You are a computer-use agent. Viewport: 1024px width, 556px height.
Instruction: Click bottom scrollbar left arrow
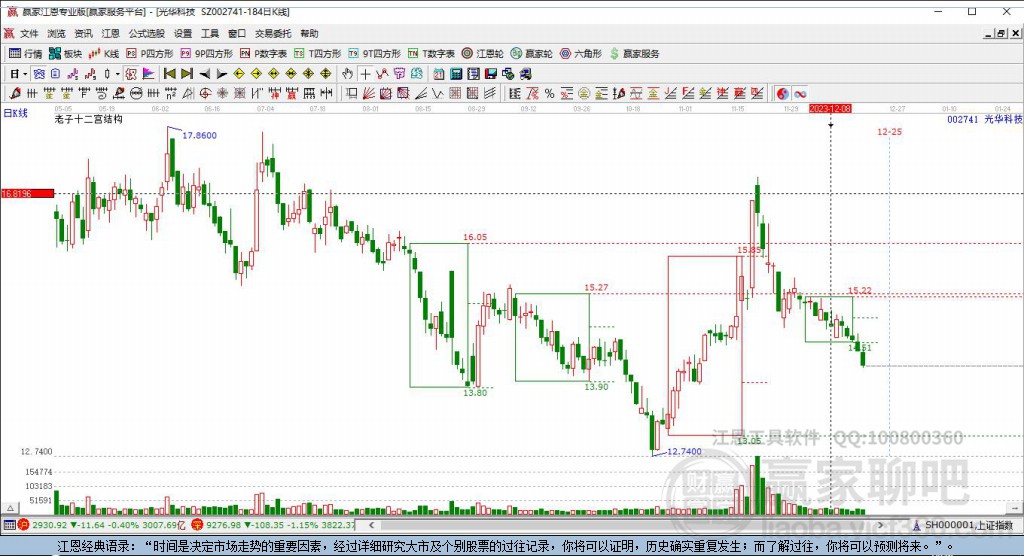click(x=372, y=525)
